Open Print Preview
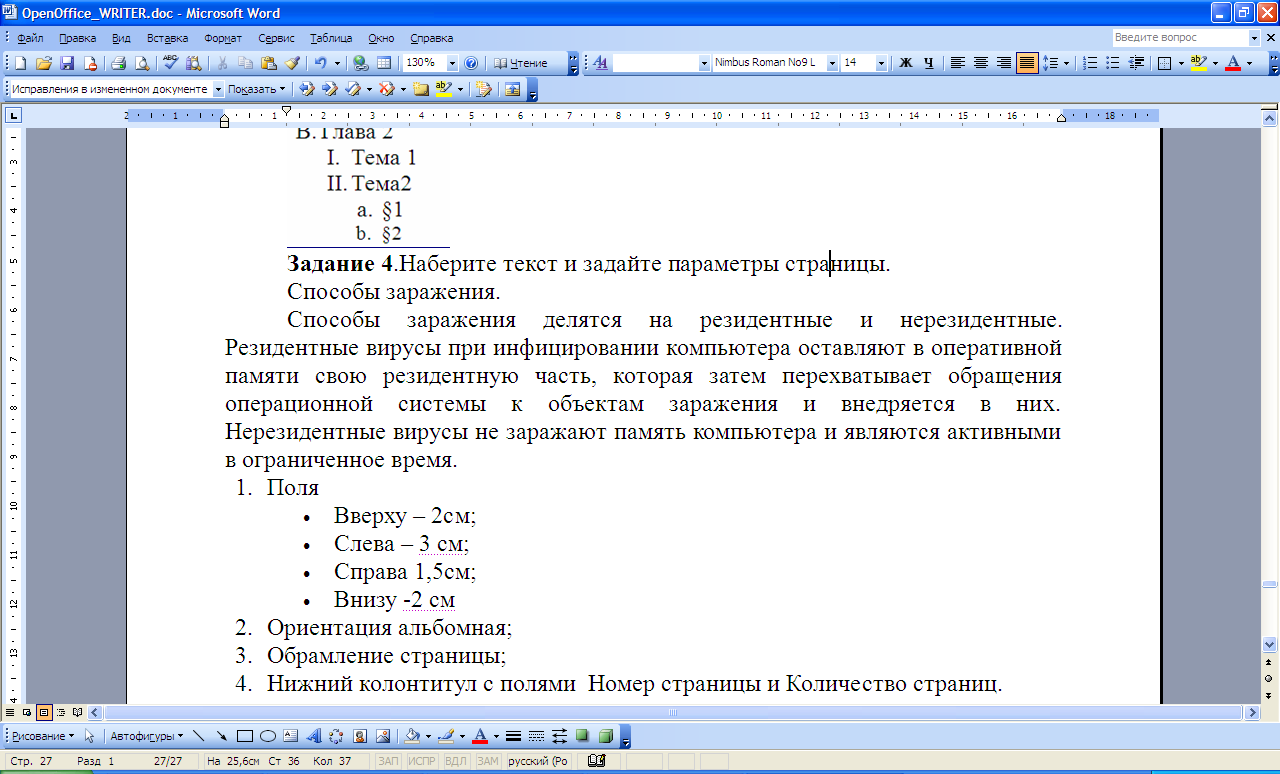Screen dimensions: 1280x774 click(141, 63)
